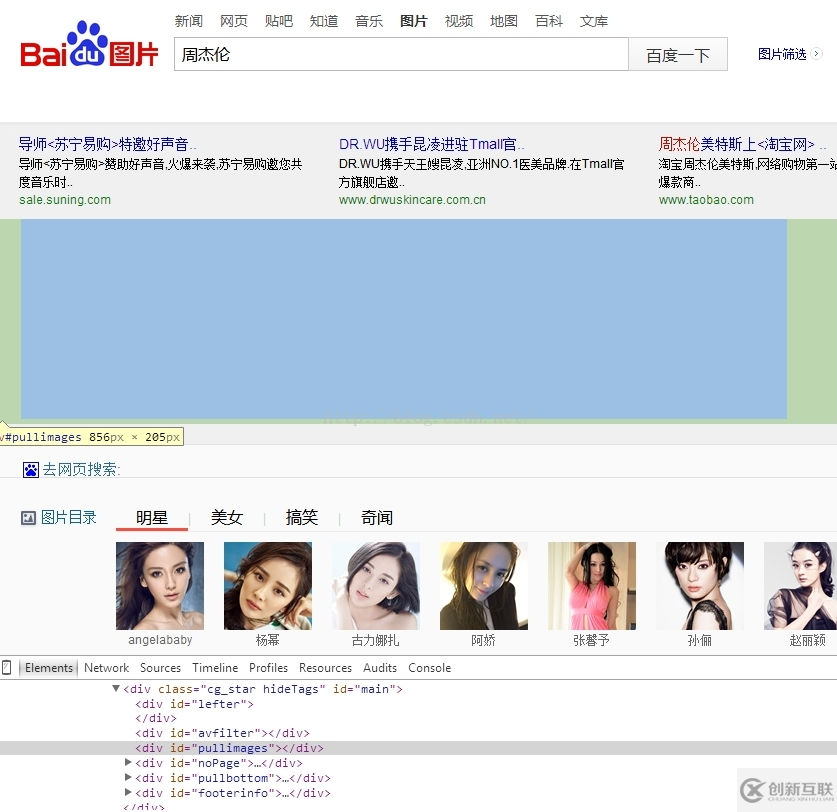Expand the div id="pullbottom" node

pos(128,777)
